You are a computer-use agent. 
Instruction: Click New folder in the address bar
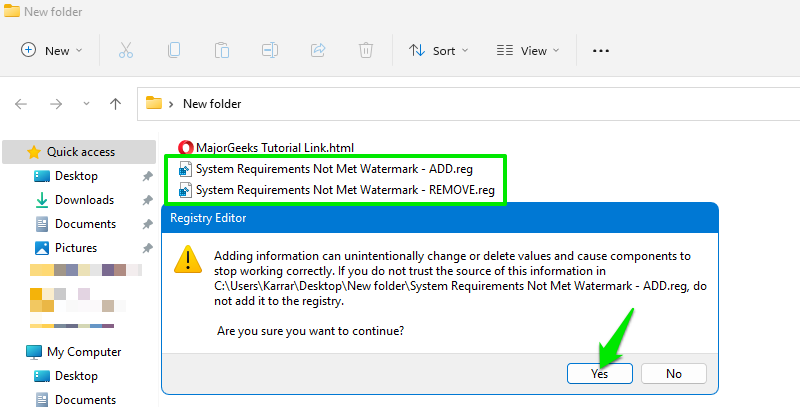212,104
